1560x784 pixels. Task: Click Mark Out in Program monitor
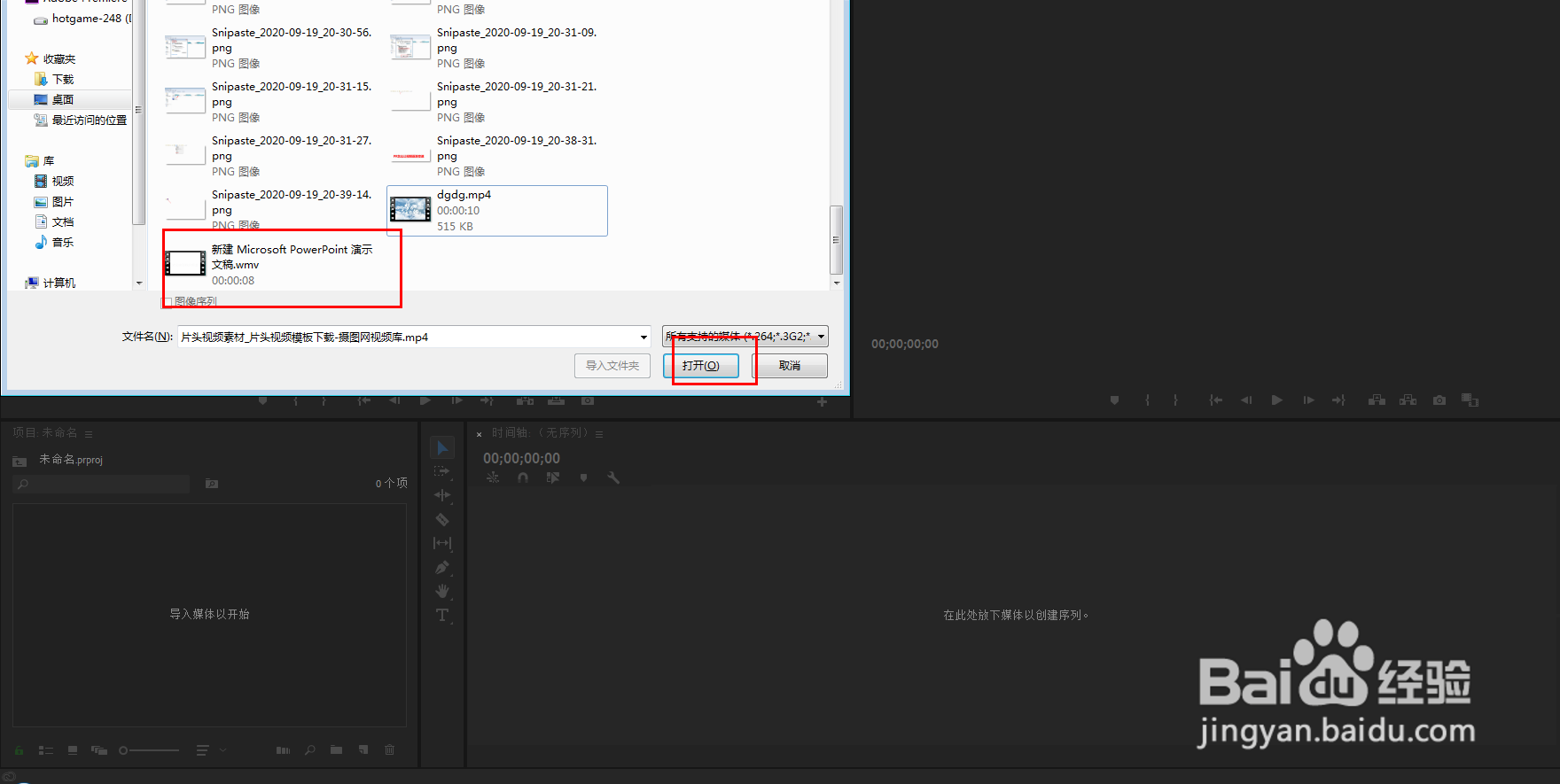pyautogui.click(x=1175, y=400)
